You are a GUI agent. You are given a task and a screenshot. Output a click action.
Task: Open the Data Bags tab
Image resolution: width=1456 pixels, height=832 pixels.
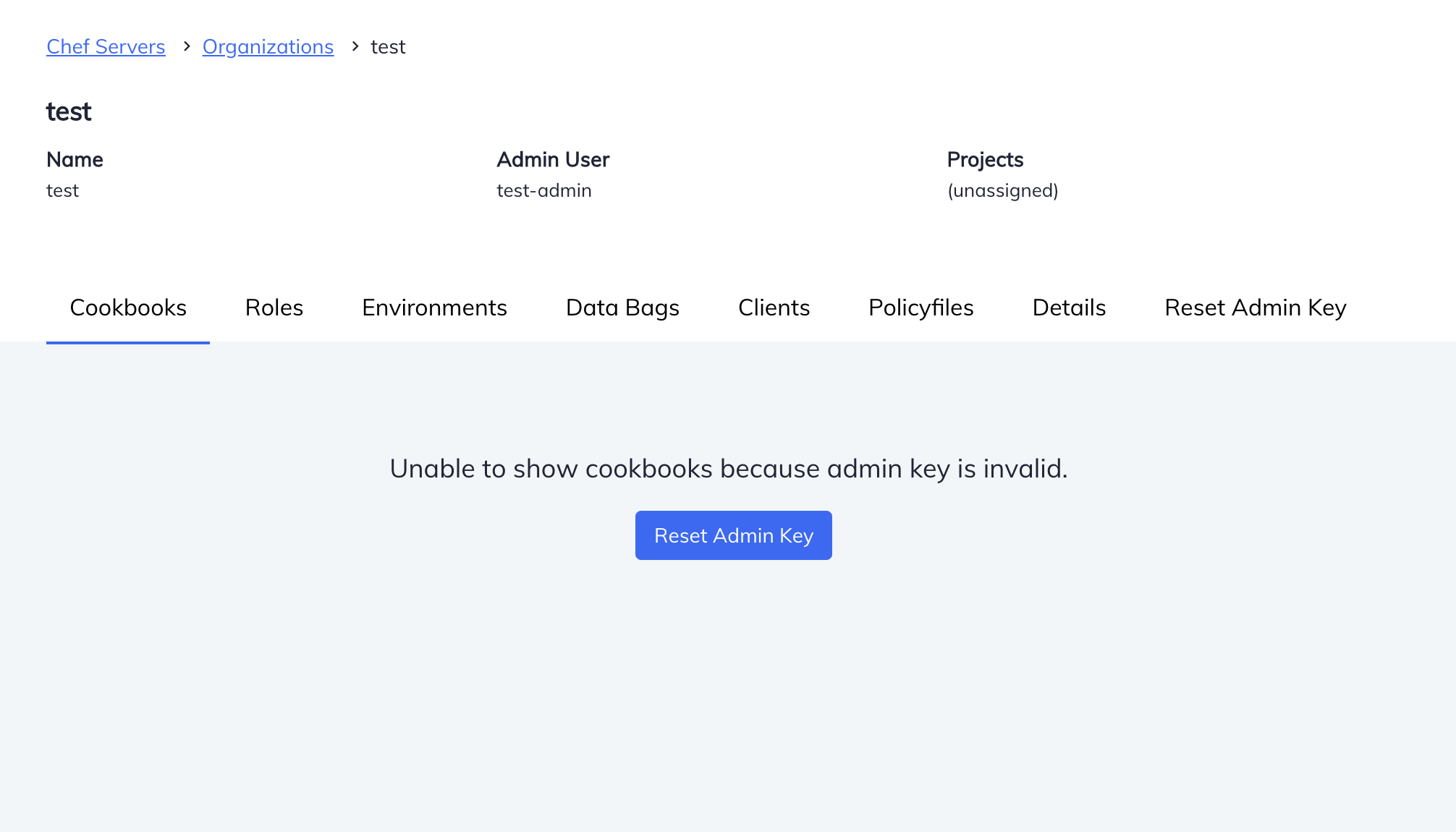click(622, 307)
